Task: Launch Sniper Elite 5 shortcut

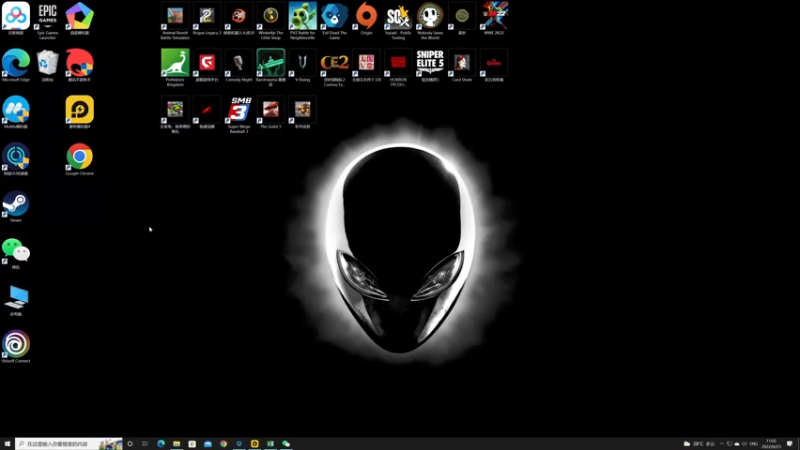Action: point(430,65)
